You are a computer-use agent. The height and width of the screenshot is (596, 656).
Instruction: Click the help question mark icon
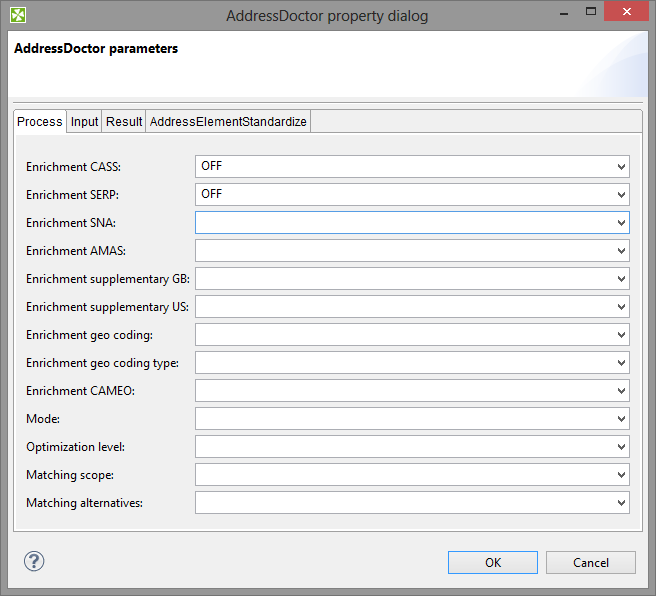coord(34,561)
